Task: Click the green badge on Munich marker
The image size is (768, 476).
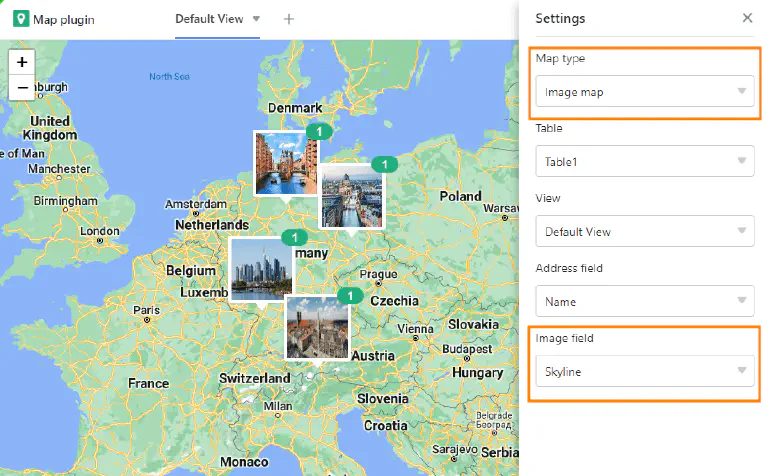Action: pyautogui.click(x=350, y=295)
